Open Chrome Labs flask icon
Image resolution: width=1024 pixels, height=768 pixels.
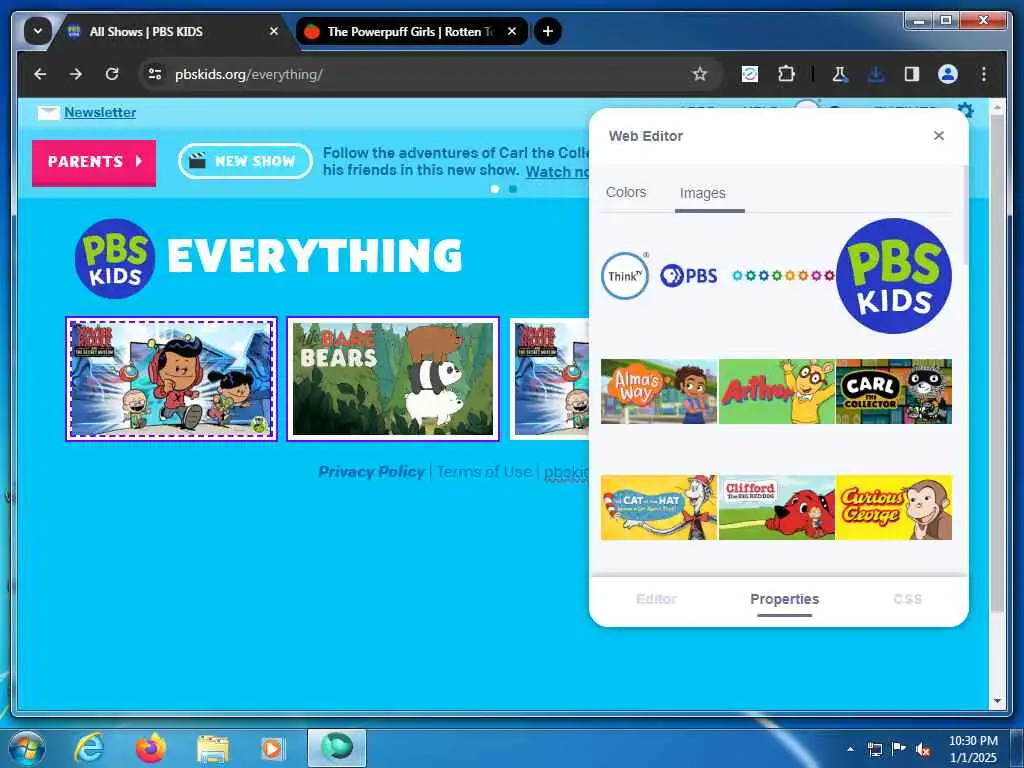[840, 74]
